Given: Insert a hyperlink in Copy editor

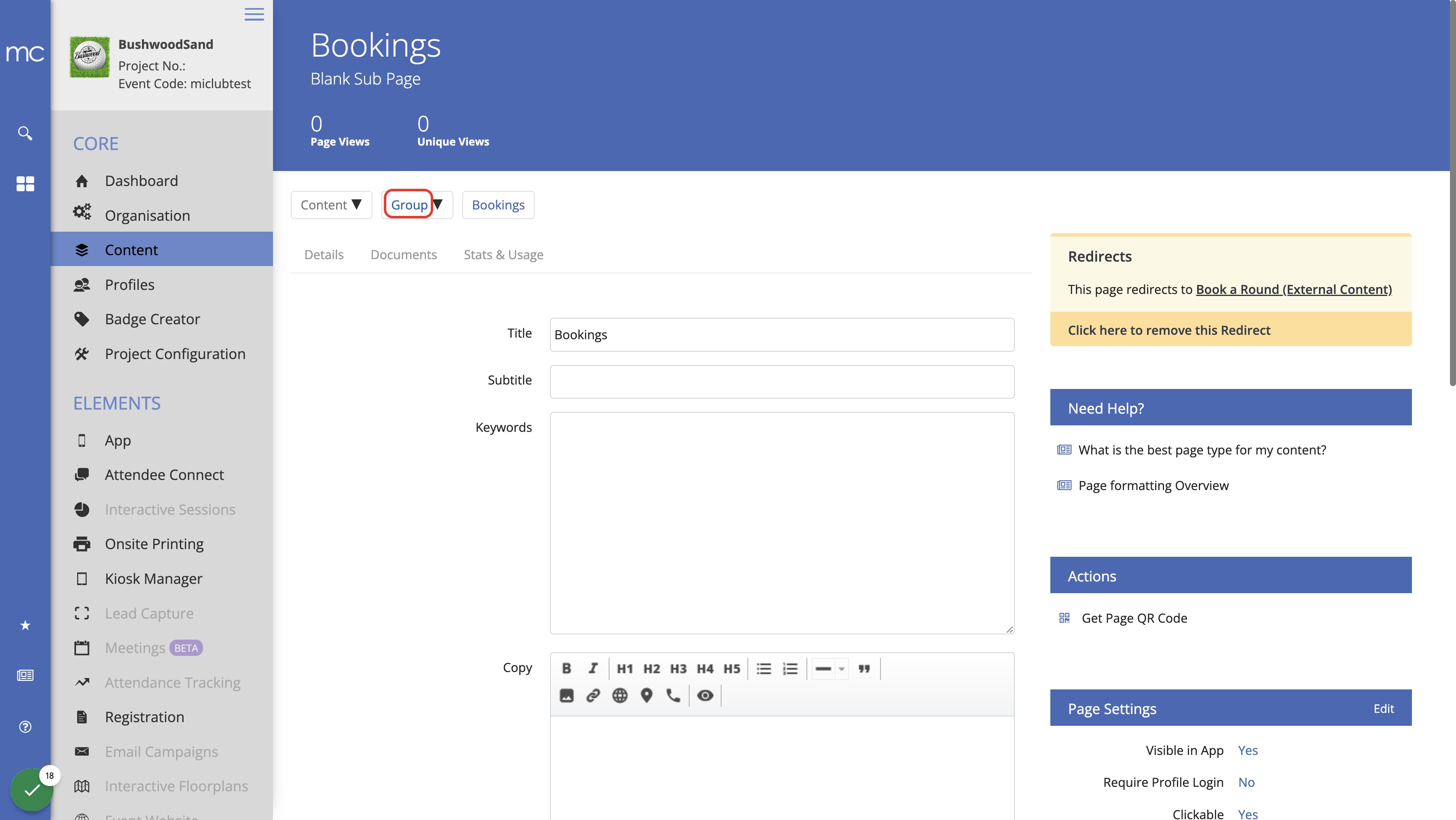Looking at the screenshot, I should pyautogui.click(x=593, y=696).
